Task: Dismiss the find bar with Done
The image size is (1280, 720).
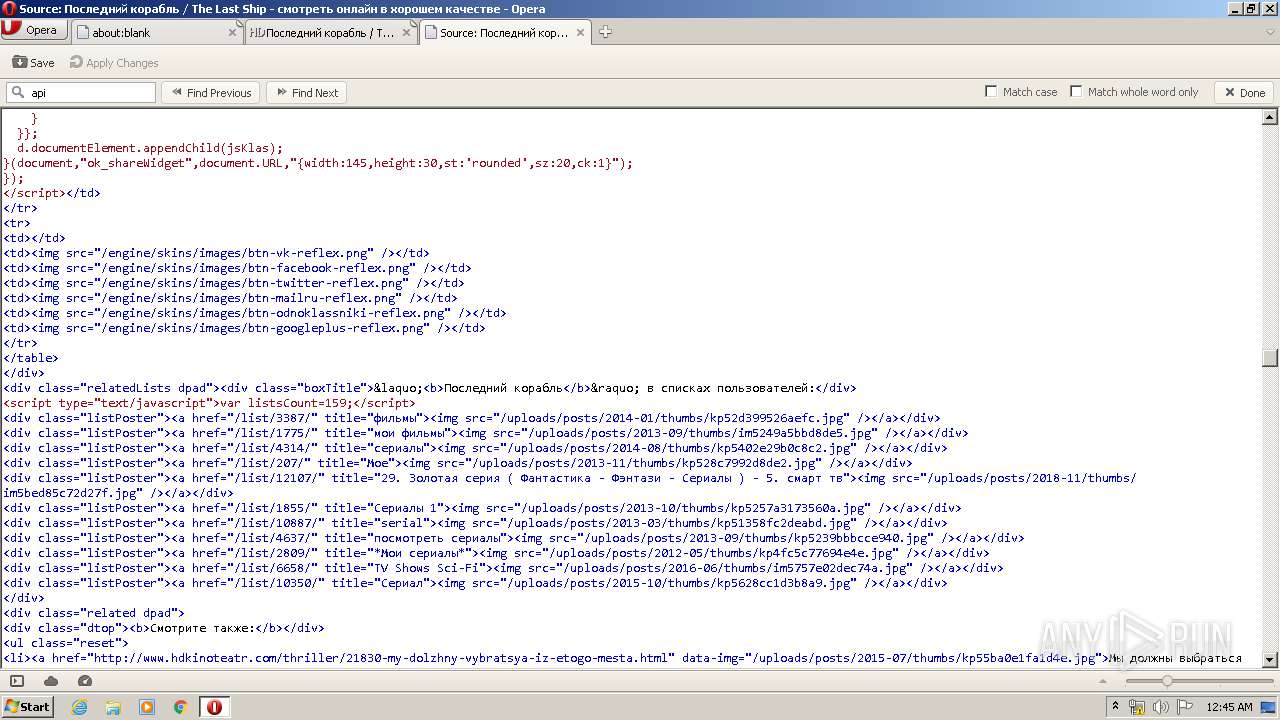Action: pos(1244,92)
